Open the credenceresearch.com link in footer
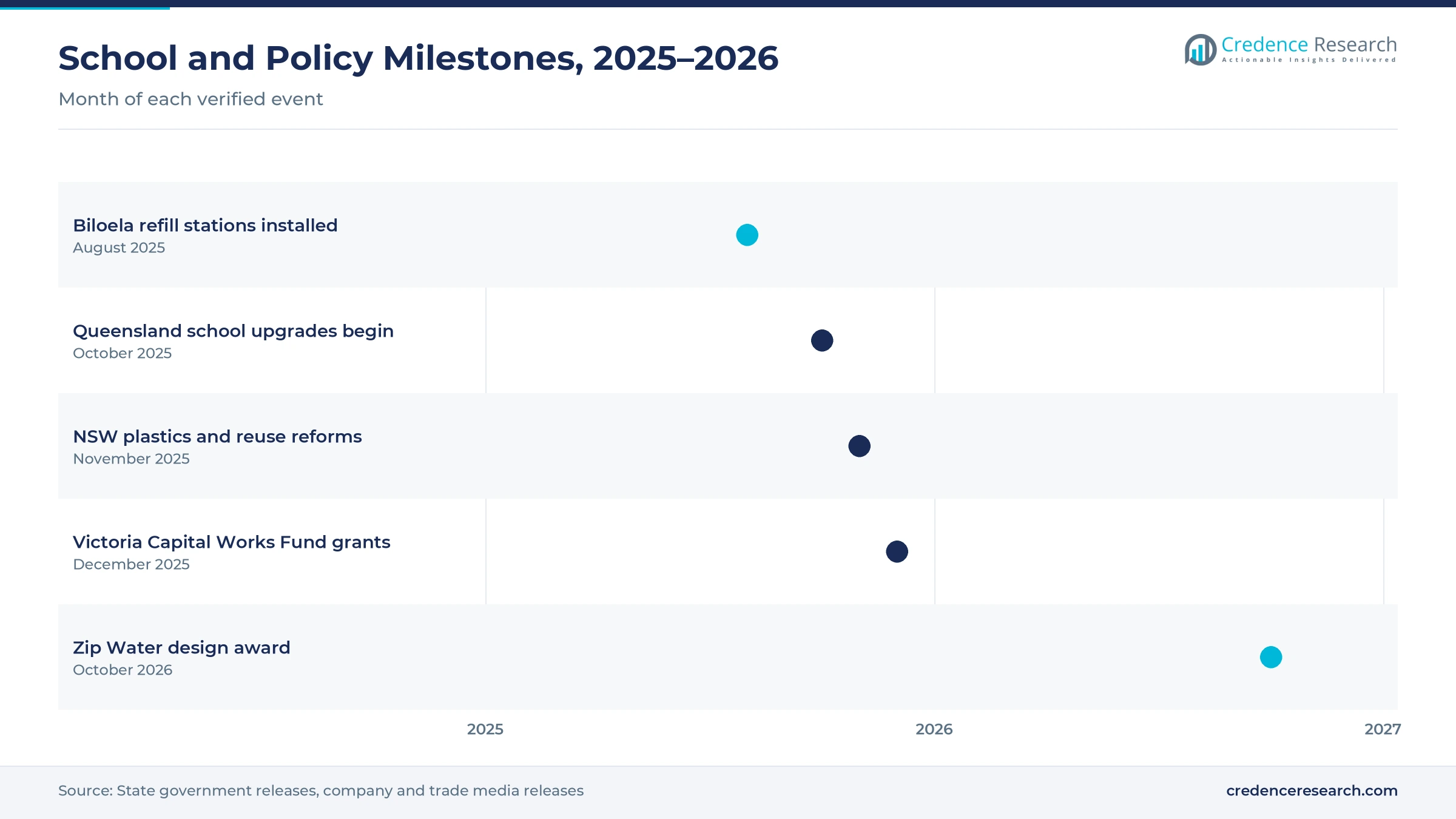 point(1312,790)
